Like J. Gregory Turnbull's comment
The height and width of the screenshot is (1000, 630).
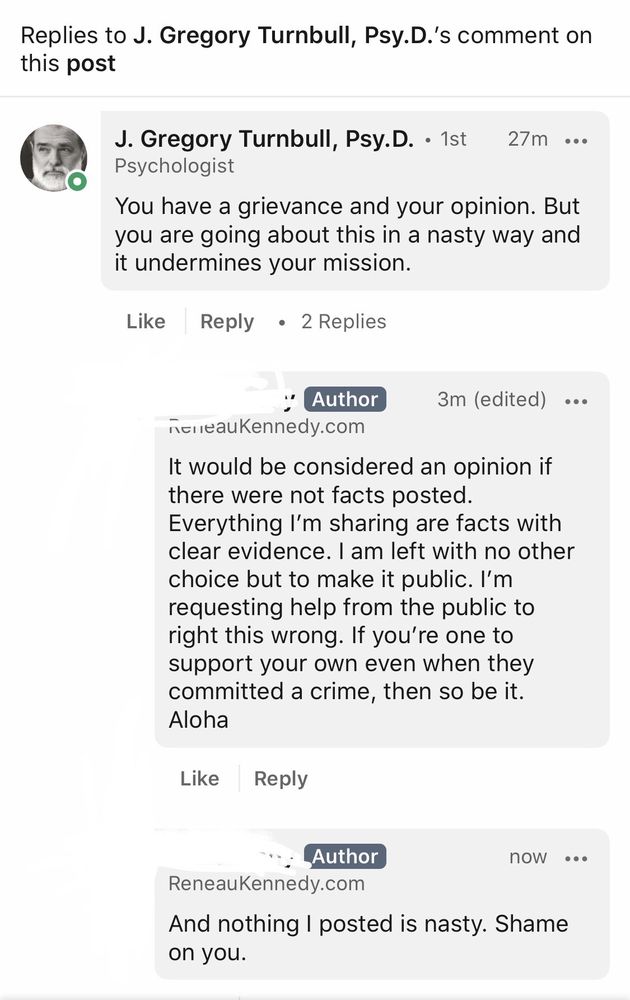pyautogui.click(x=146, y=321)
